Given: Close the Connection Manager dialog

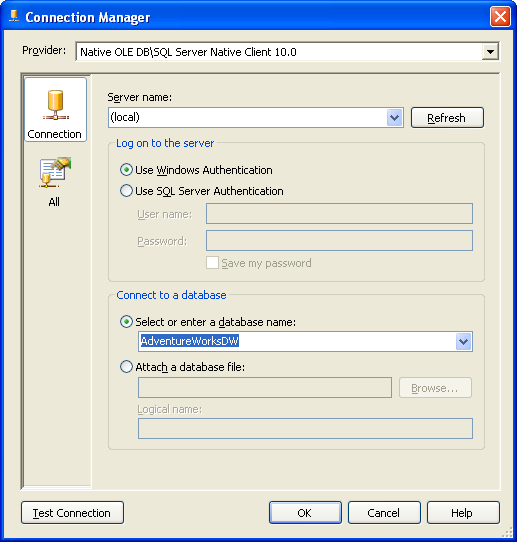Looking at the screenshot, I should 500,16.
